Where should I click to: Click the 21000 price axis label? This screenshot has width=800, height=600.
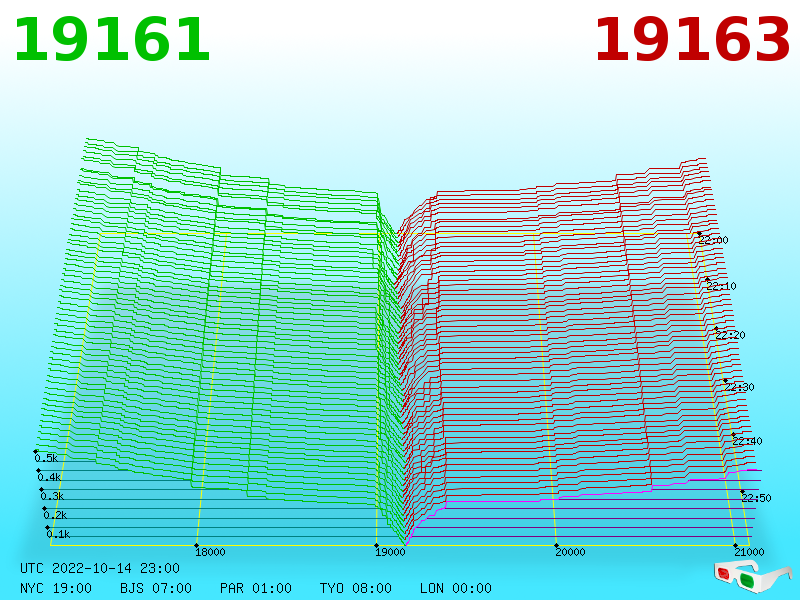[749, 552]
